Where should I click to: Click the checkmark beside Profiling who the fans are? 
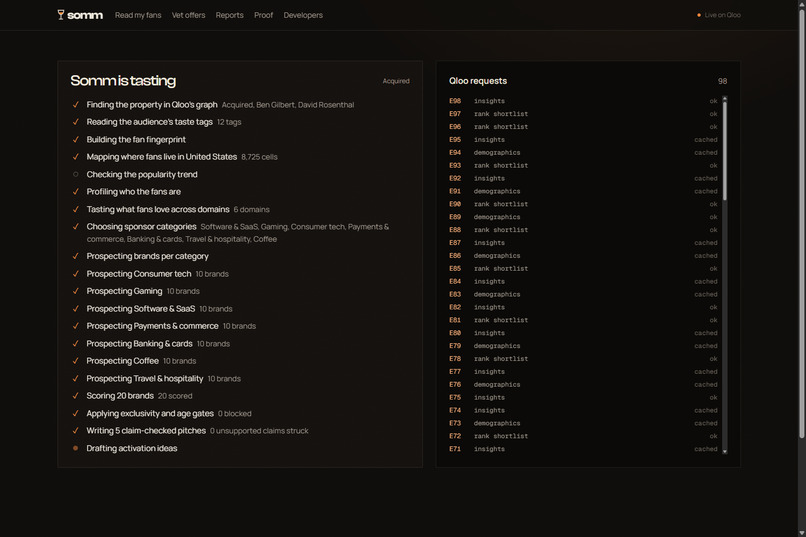pos(76,192)
